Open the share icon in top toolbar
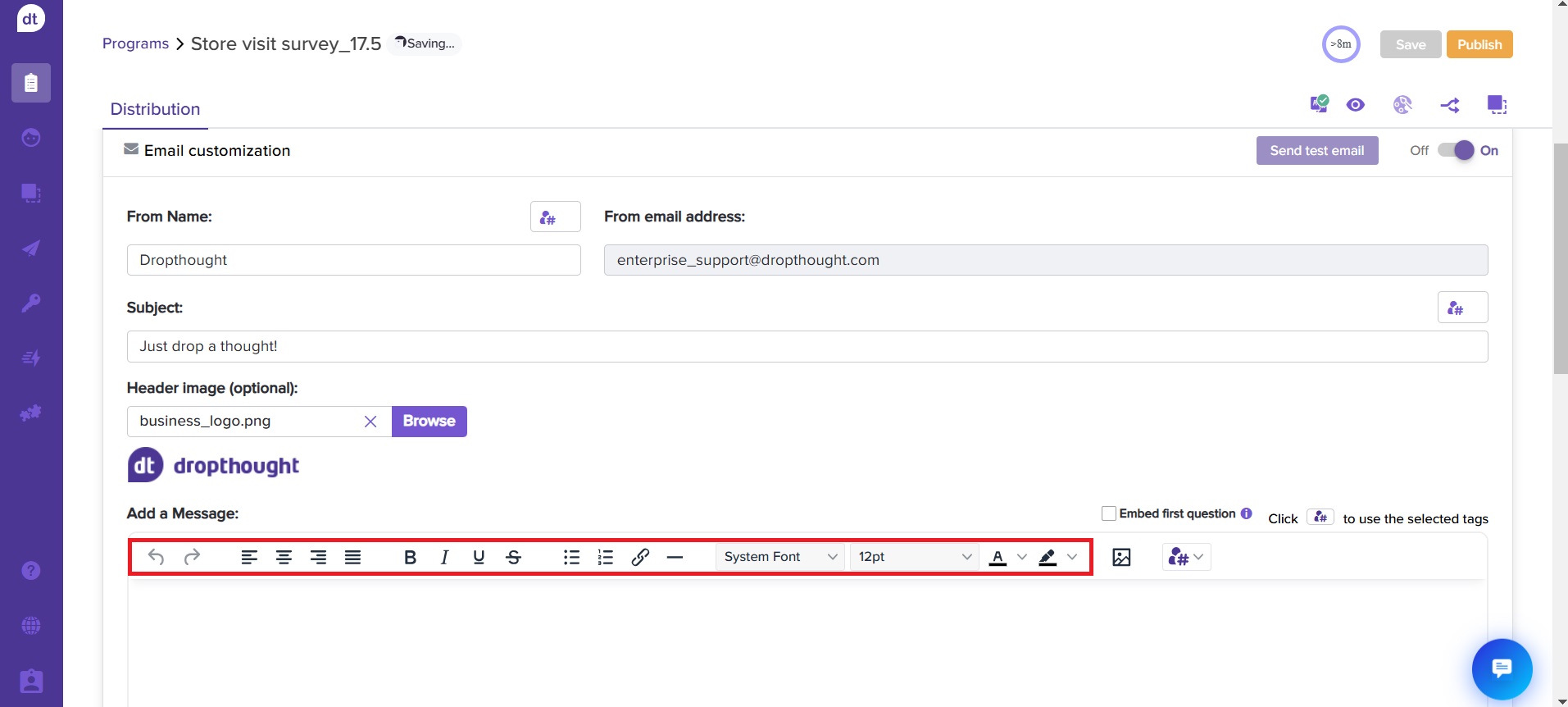The width and height of the screenshot is (1568, 707). pos(1449,105)
